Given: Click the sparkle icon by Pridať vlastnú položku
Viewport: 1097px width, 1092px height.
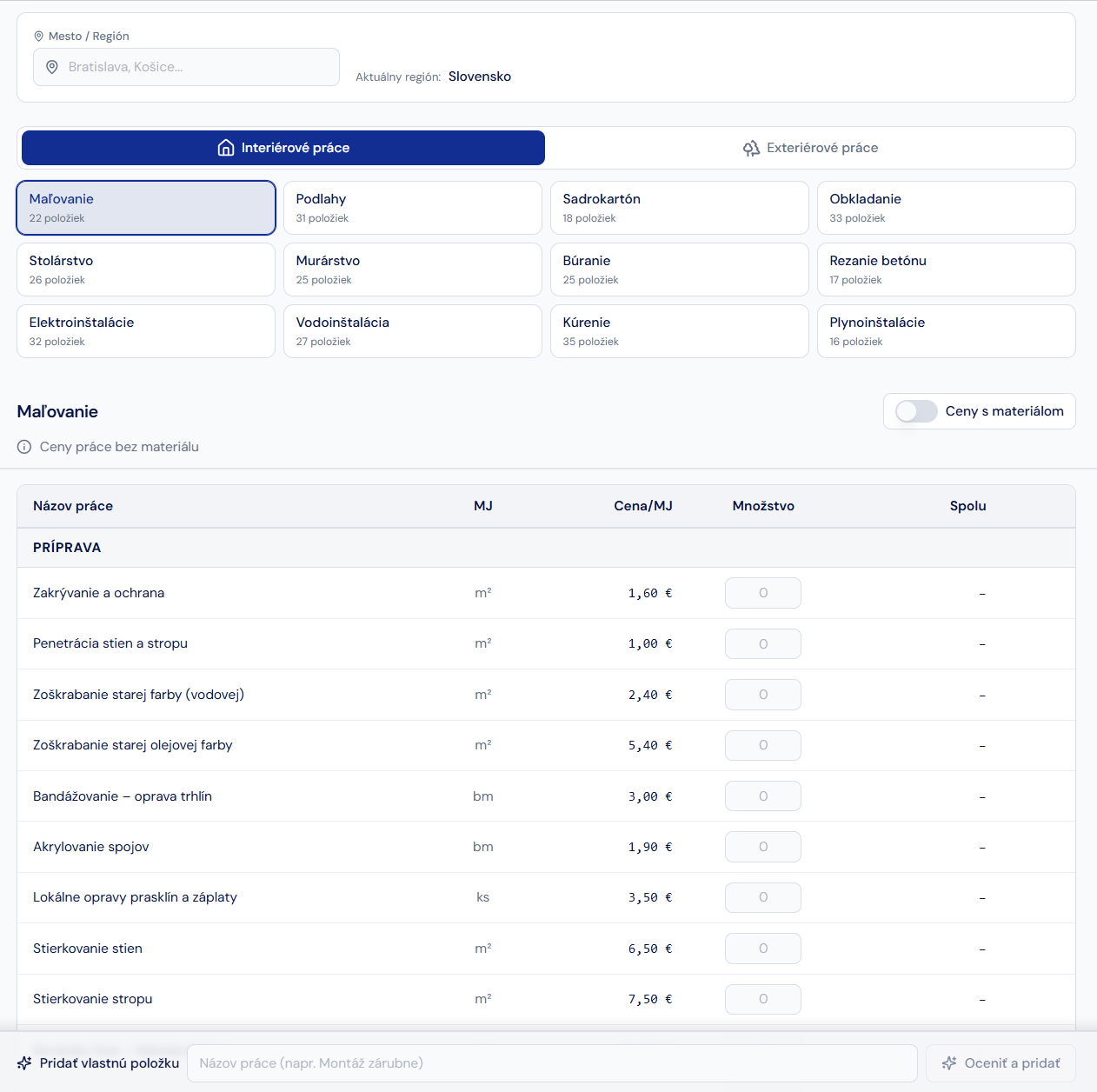Looking at the screenshot, I should [24, 1063].
